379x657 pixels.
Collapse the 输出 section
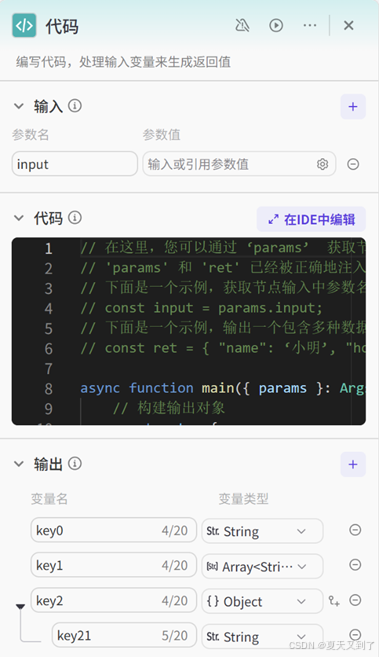[x=19, y=464]
